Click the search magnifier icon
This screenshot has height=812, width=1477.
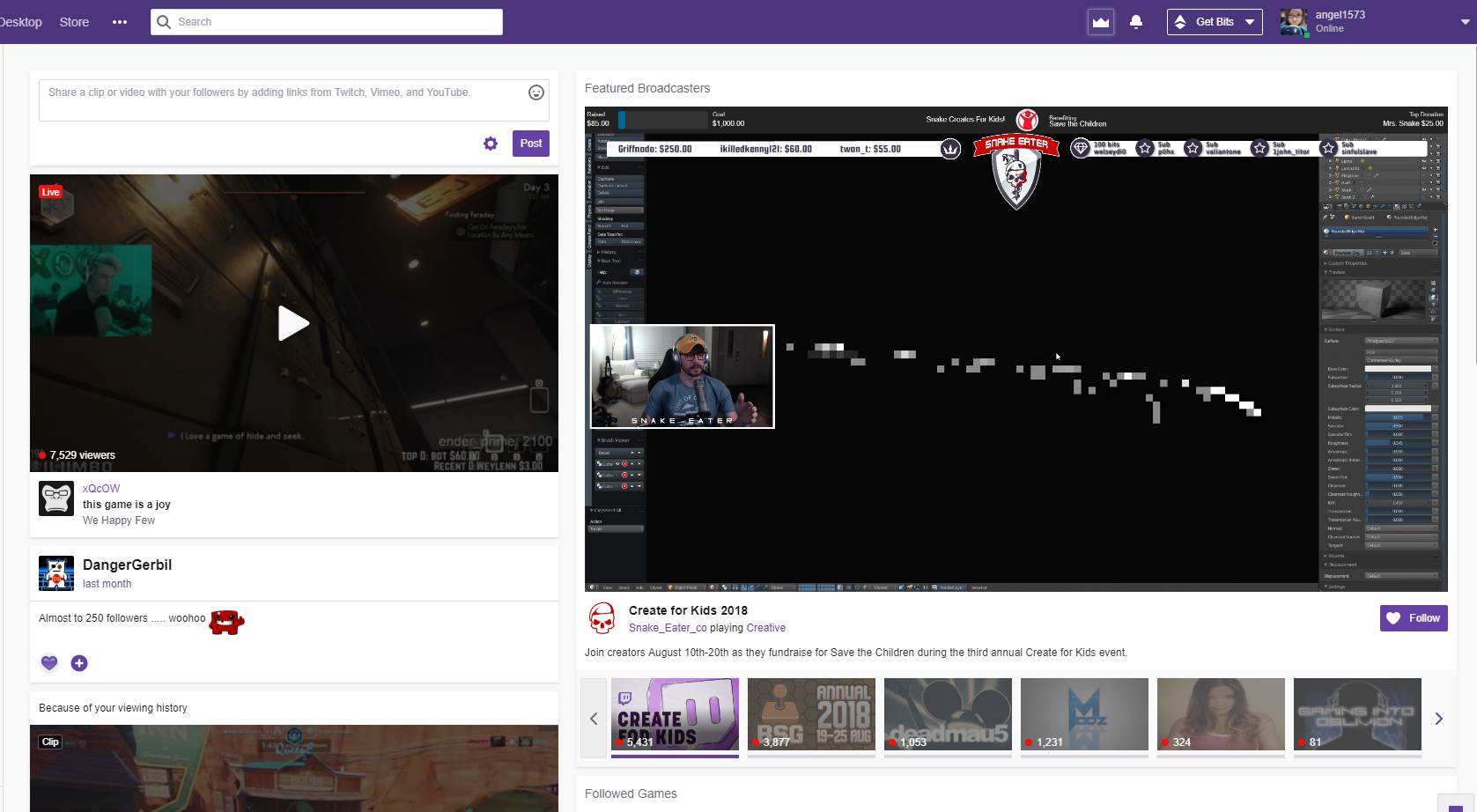coord(164,21)
